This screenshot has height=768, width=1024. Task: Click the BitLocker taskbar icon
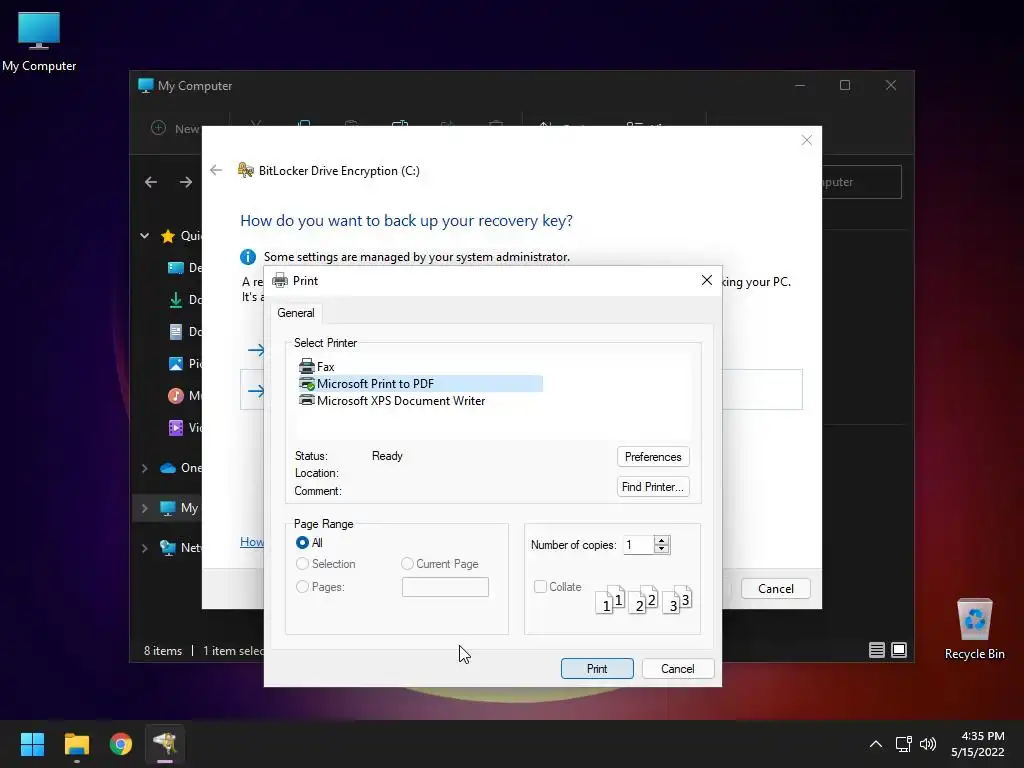click(x=165, y=744)
